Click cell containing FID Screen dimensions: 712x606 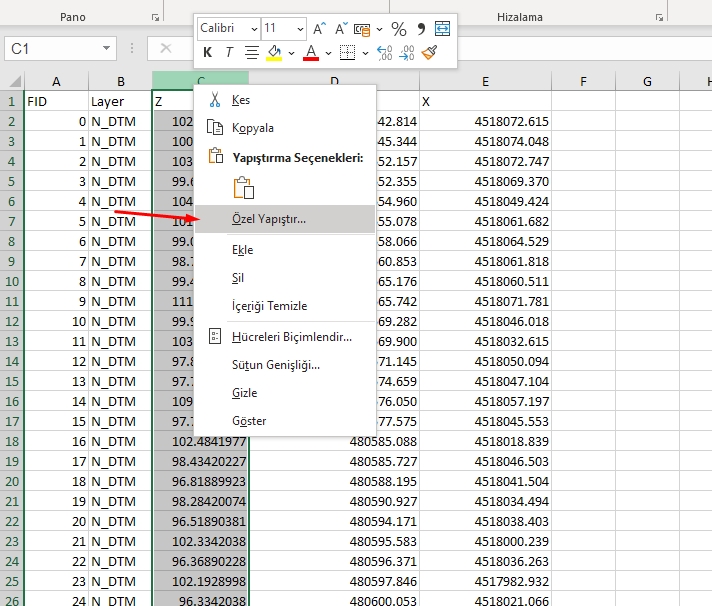pyautogui.click(x=56, y=101)
